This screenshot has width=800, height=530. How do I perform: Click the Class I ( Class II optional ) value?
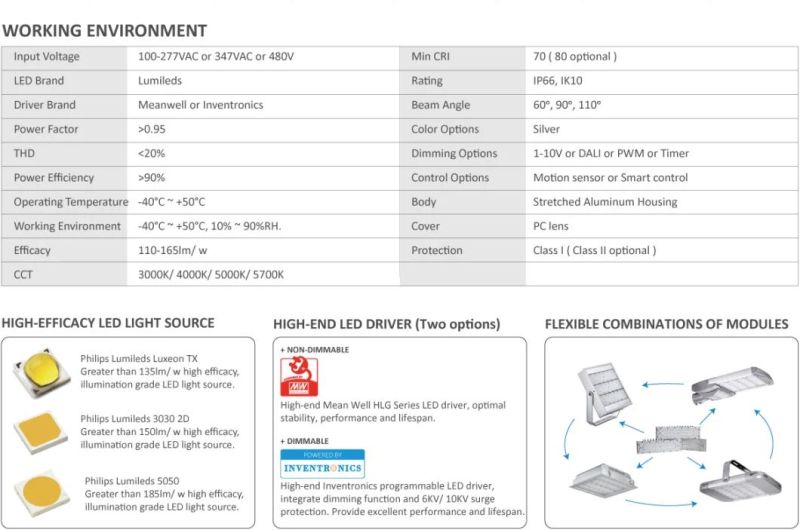[x=594, y=250]
